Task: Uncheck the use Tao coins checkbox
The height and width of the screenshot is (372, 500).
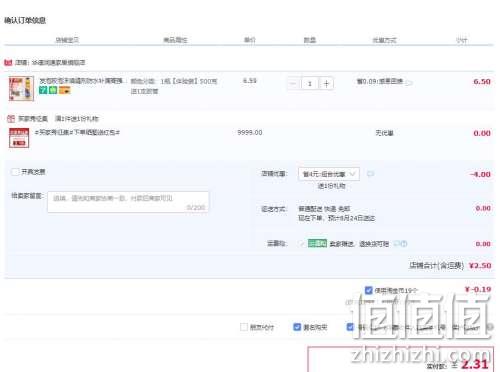Action: (x=368, y=290)
